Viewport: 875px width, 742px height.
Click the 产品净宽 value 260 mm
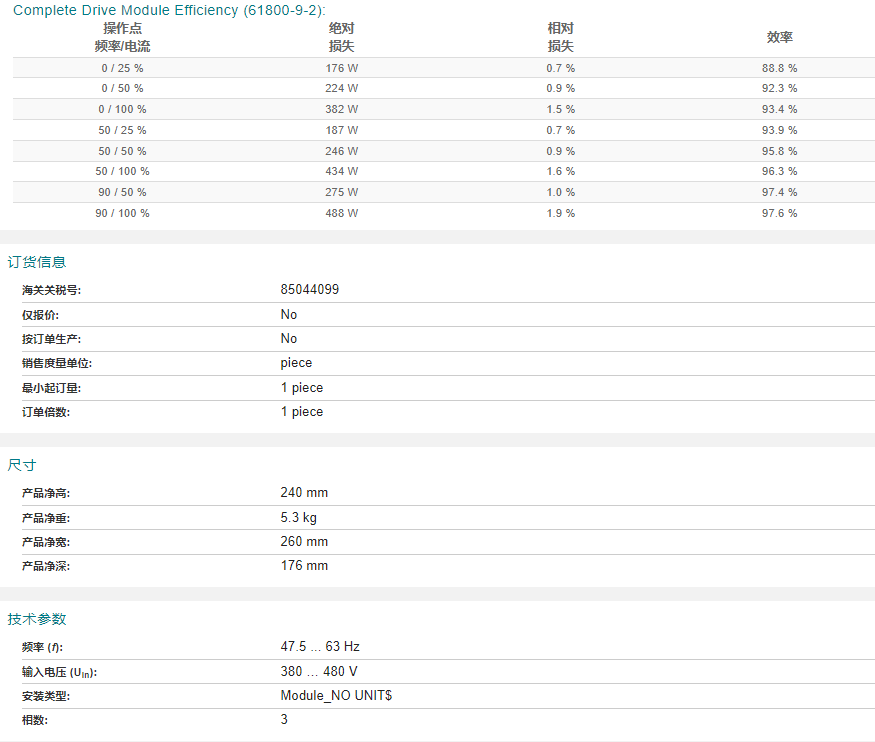pyautogui.click(x=304, y=542)
